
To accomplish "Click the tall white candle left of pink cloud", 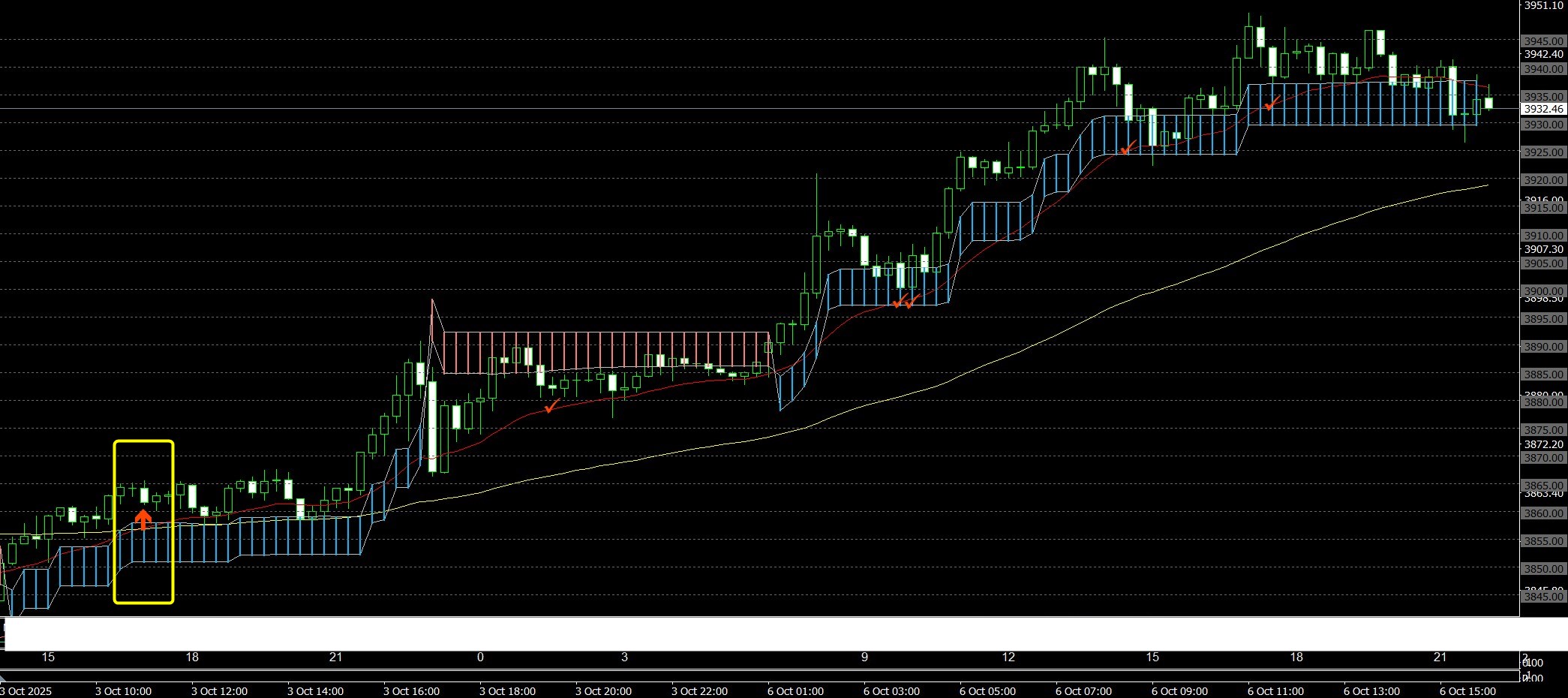I will (432, 426).
